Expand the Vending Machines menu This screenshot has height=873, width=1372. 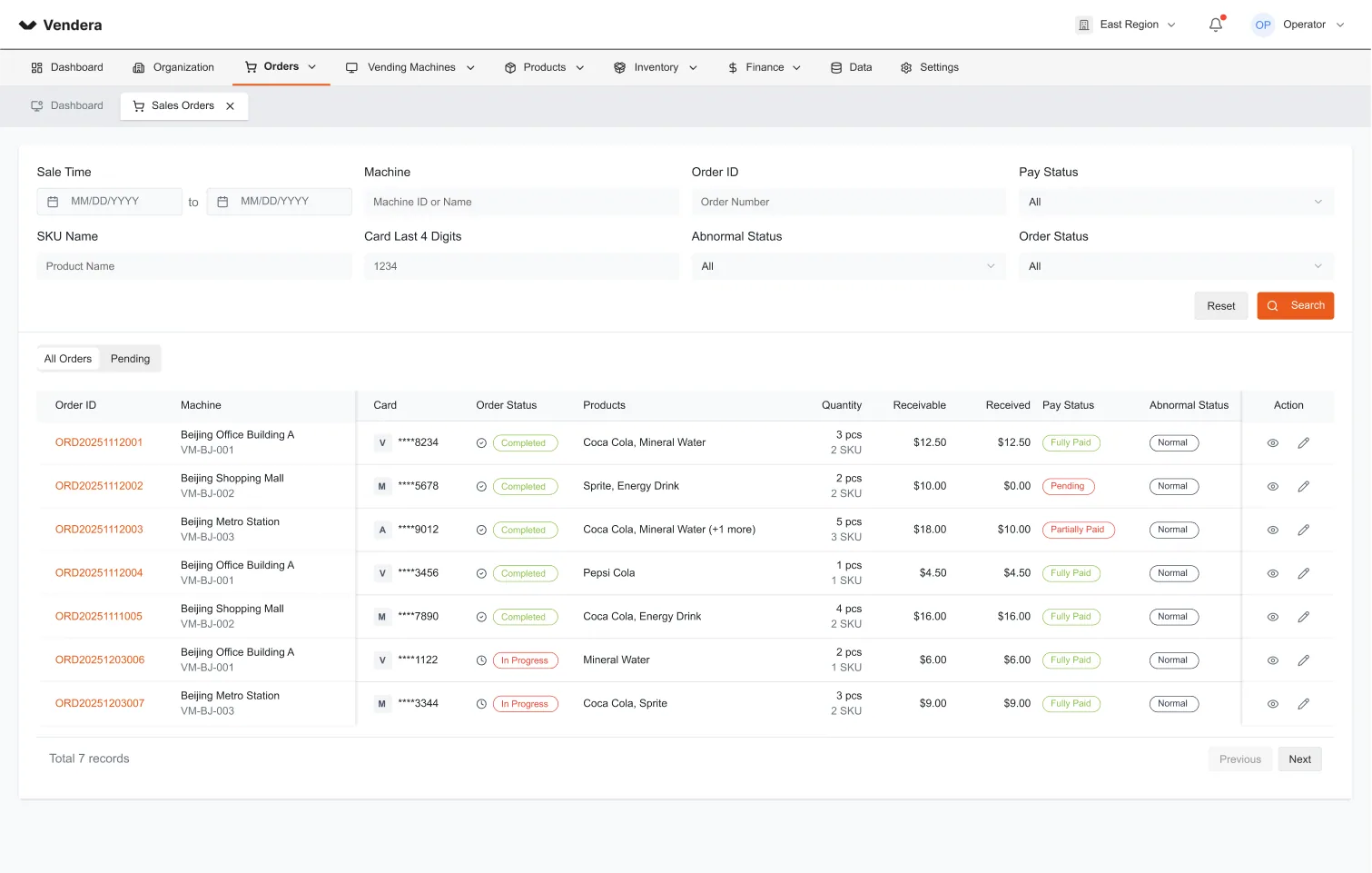pos(410,68)
